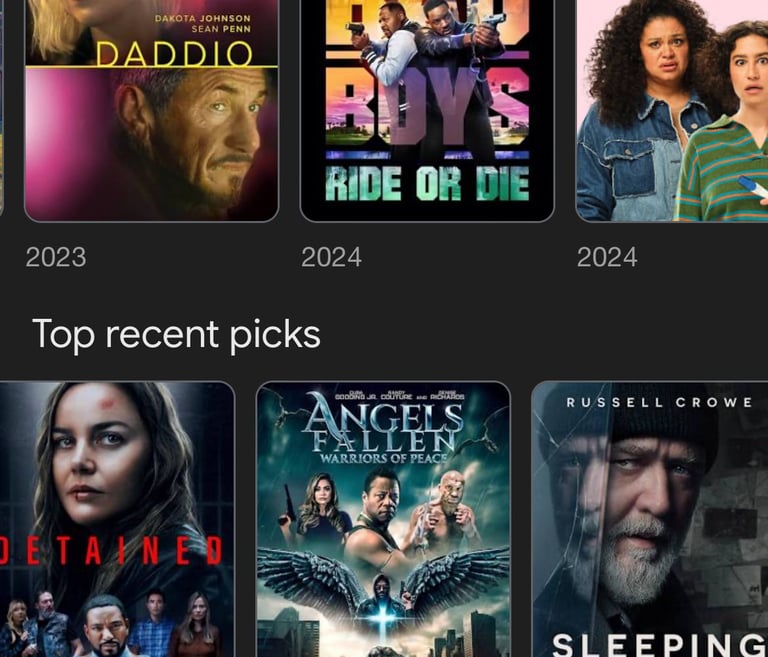Open Angels Fallen Warriors of Peace poster
Screen dimensions: 768x657
coord(384,519)
